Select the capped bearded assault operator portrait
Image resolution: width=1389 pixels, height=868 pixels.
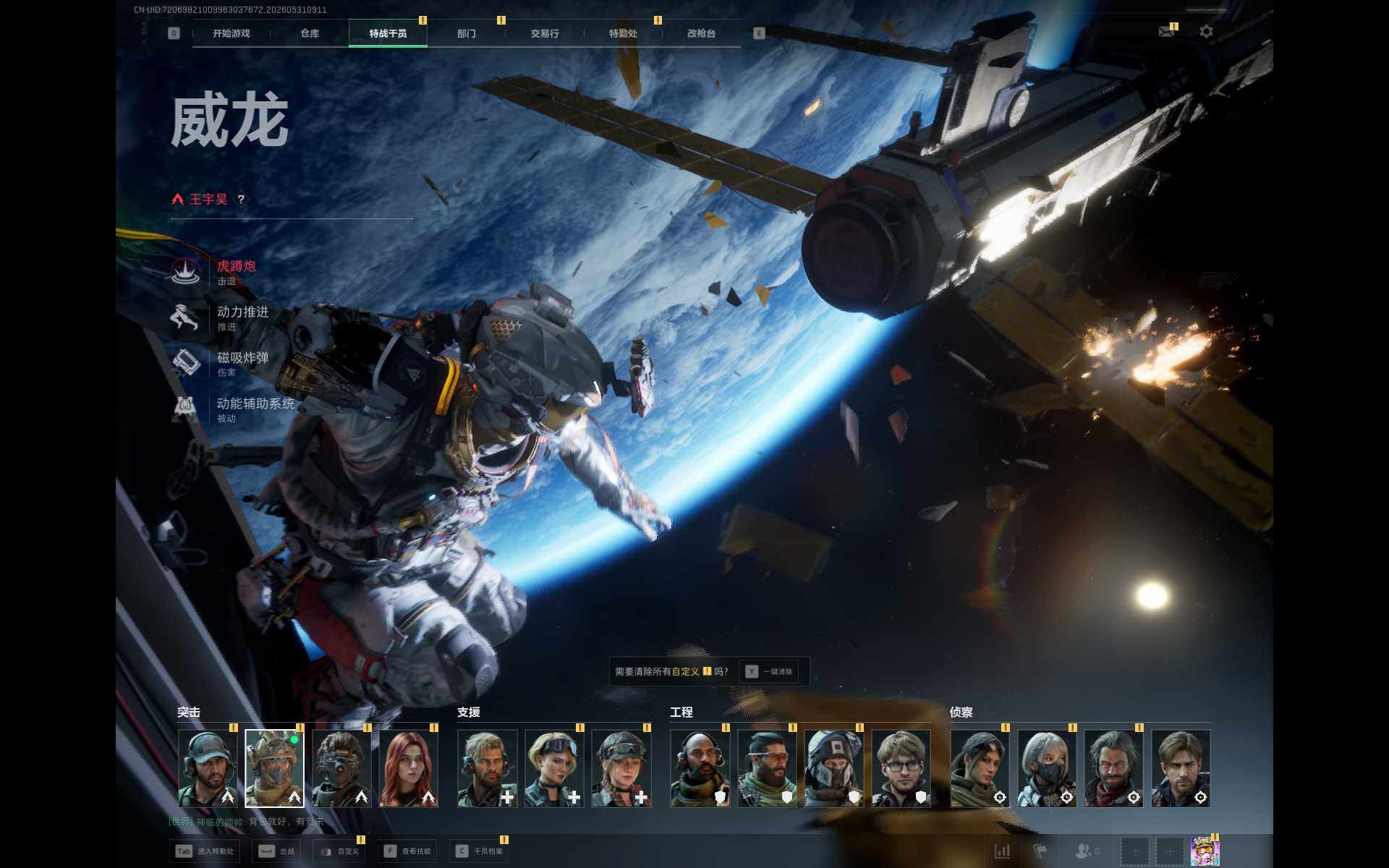click(x=208, y=768)
